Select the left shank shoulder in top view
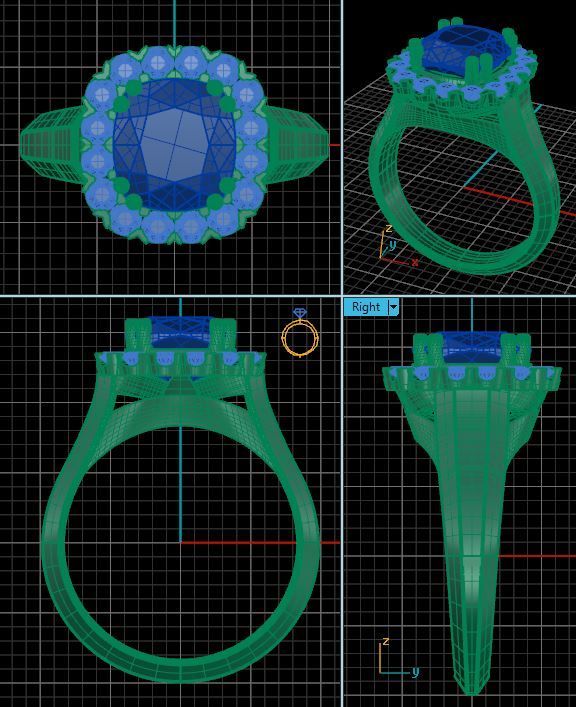The width and height of the screenshot is (576, 707). 51,145
